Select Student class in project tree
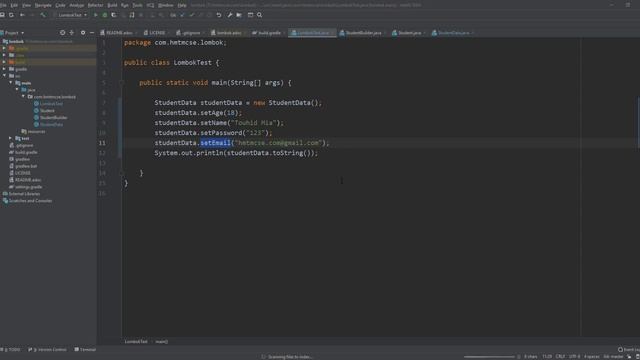640x360 pixels. coord(44,111)
